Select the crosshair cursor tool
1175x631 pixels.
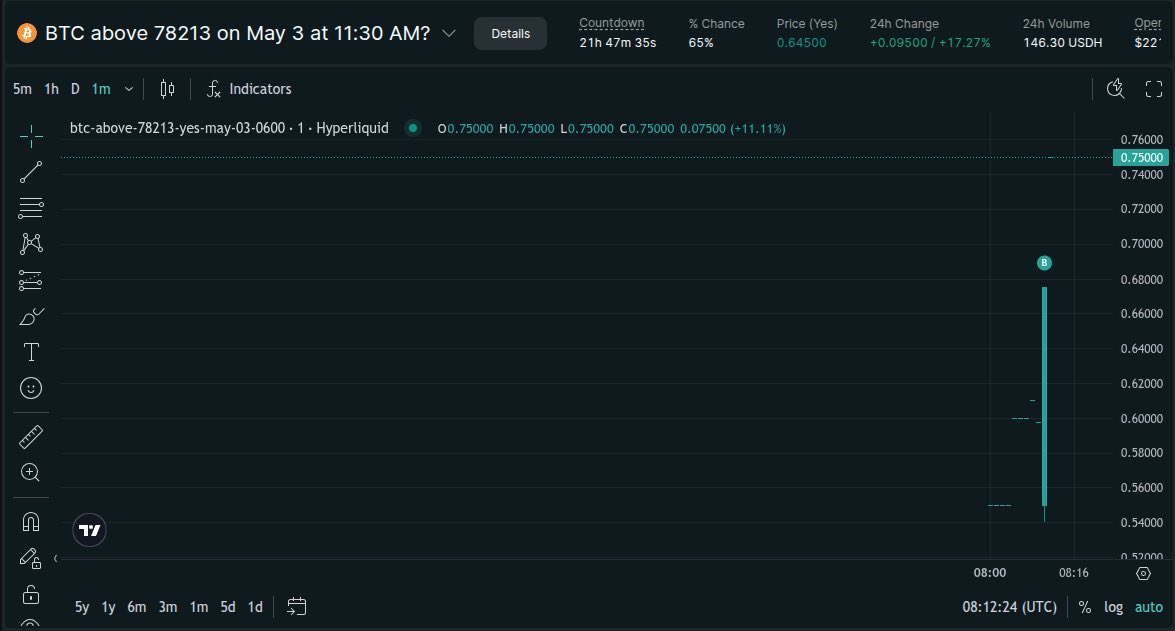(x=31, y=136)
